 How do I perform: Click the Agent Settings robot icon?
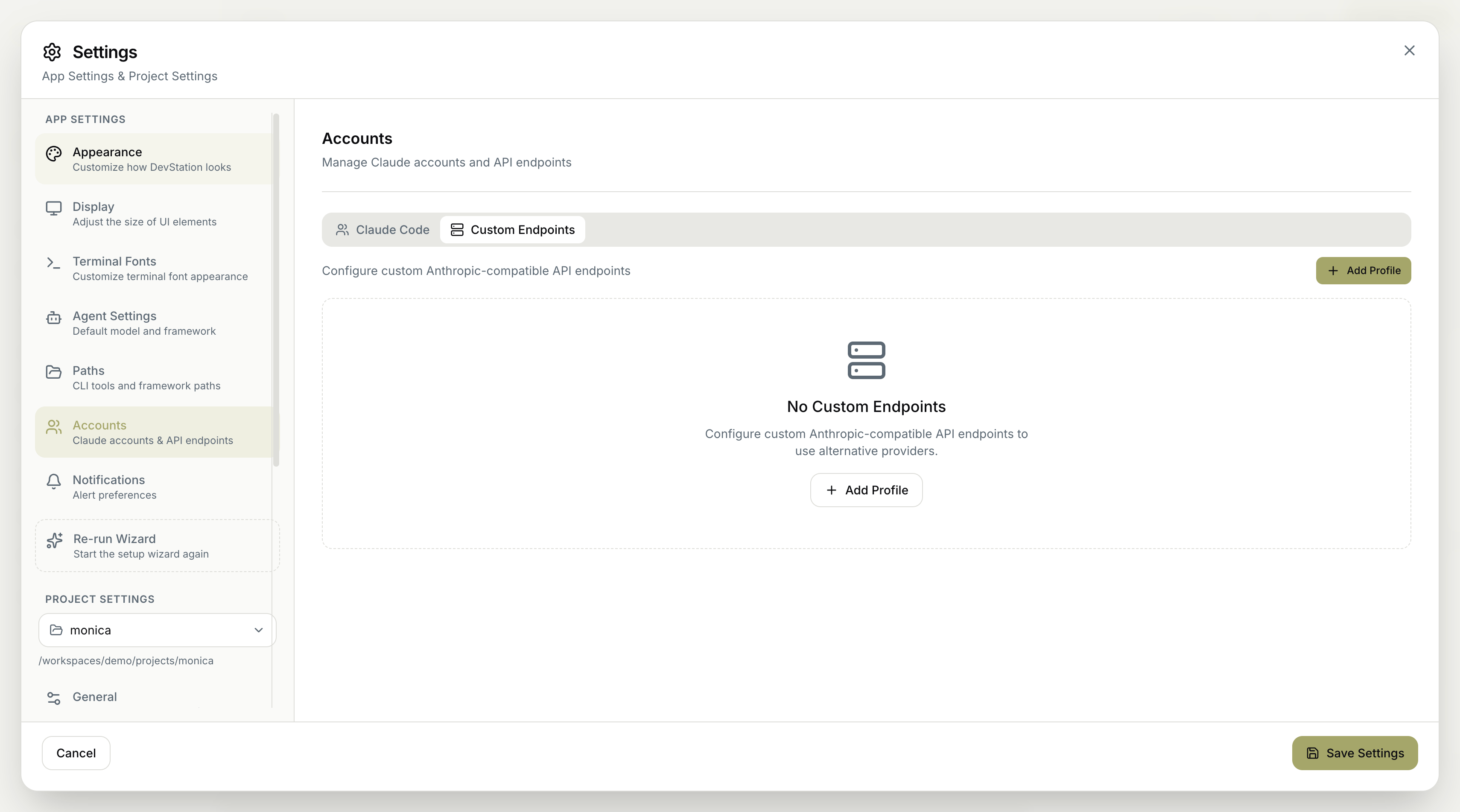(x=54, y=318)
